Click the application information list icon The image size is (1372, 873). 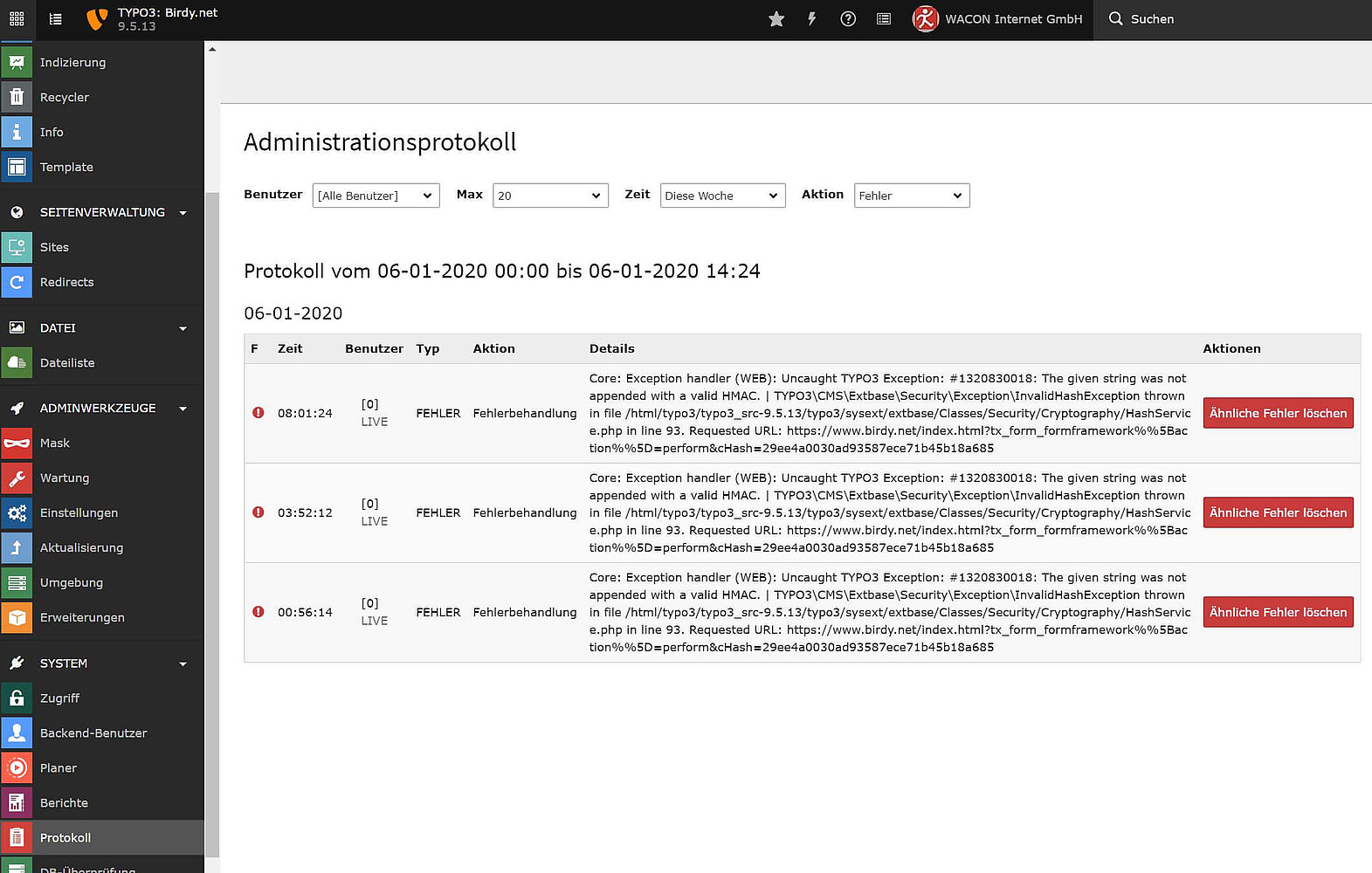883,19
